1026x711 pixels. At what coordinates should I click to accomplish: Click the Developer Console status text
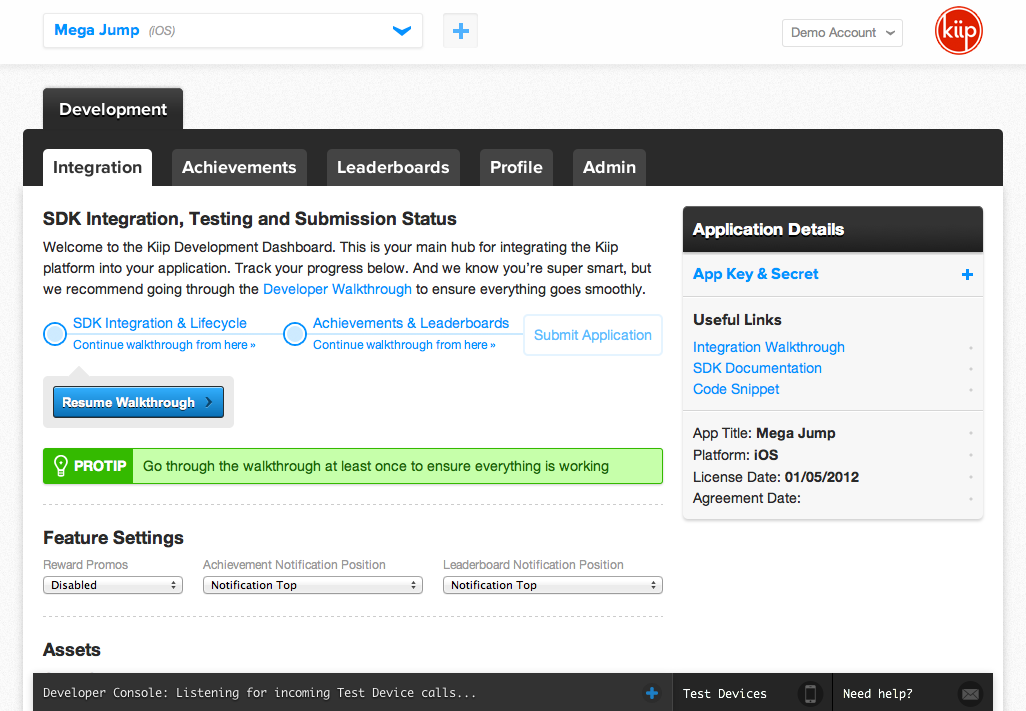[259, 693]
